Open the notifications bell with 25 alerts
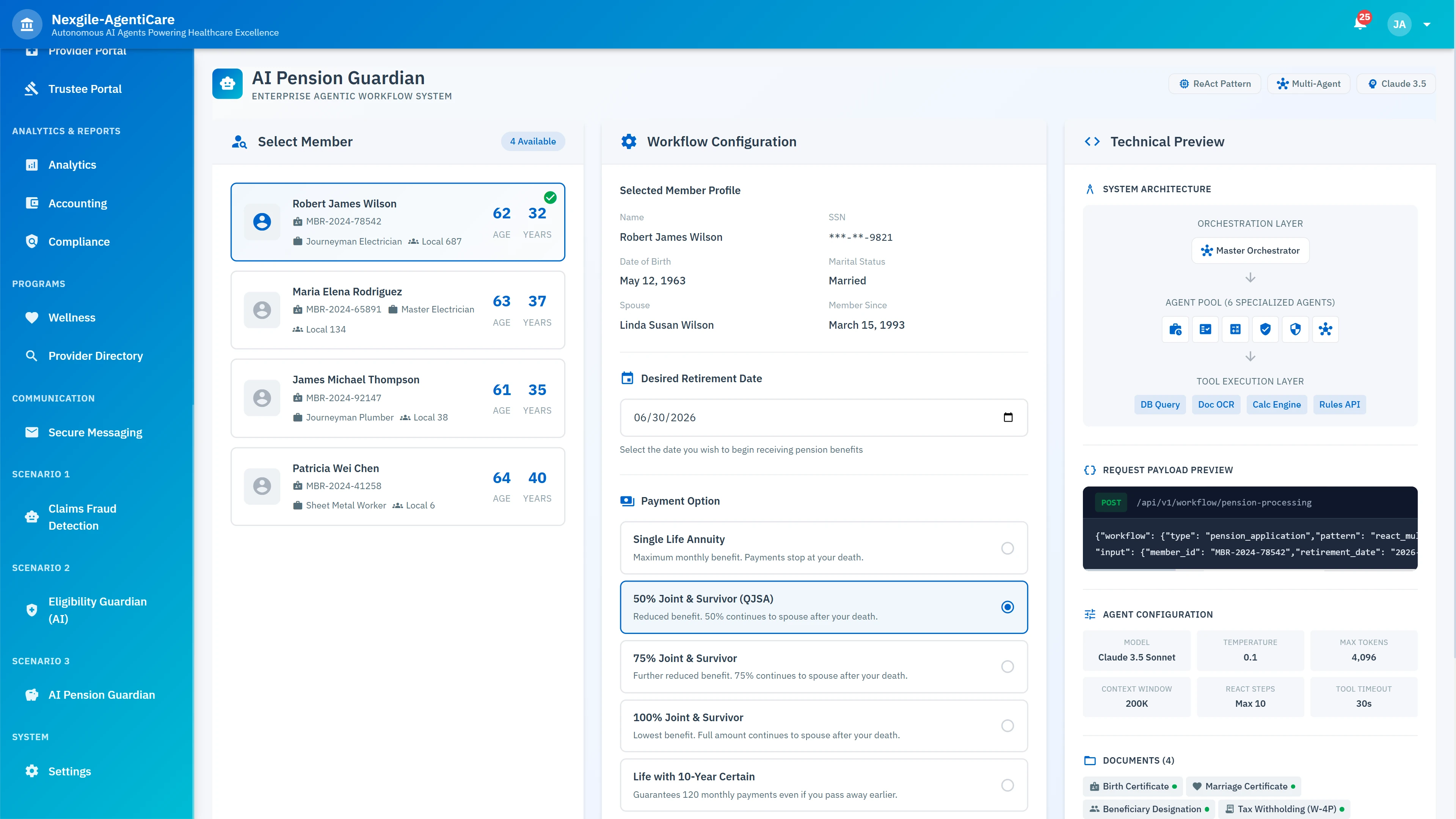Image resolution: width=1456 pixels, height=819 pixels. pos(1360,24)
